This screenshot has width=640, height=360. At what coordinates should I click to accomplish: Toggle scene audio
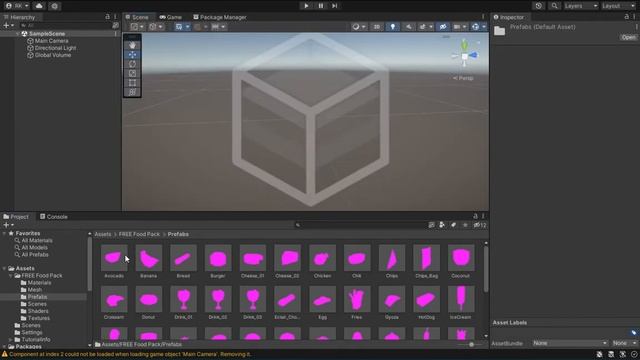tap(408, 27)
